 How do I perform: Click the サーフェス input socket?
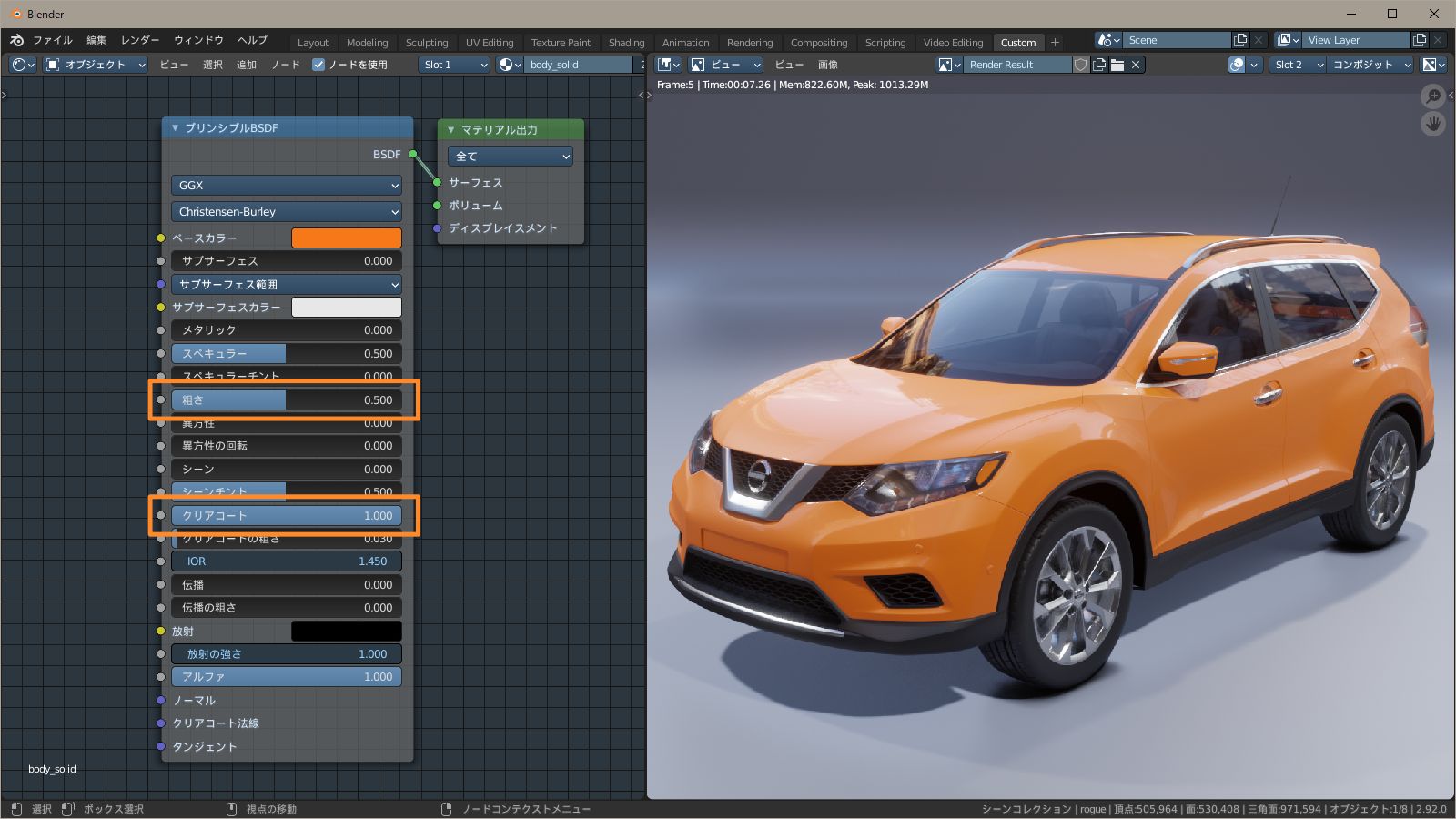coord(437,182)
